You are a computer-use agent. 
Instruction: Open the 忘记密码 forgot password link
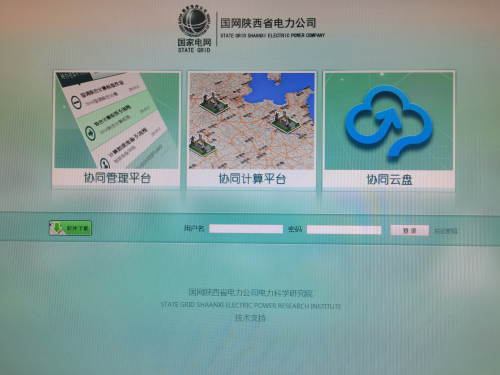(x=446, y=231)
